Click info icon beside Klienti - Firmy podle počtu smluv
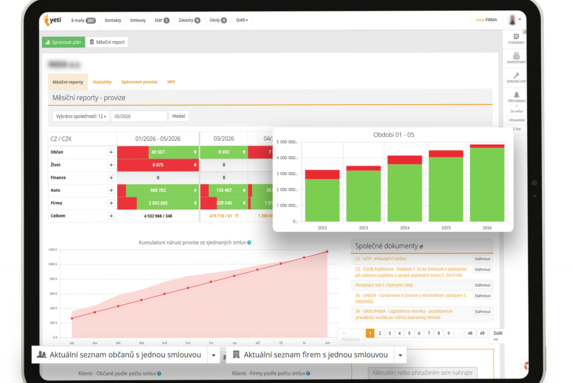 point(308,373)
